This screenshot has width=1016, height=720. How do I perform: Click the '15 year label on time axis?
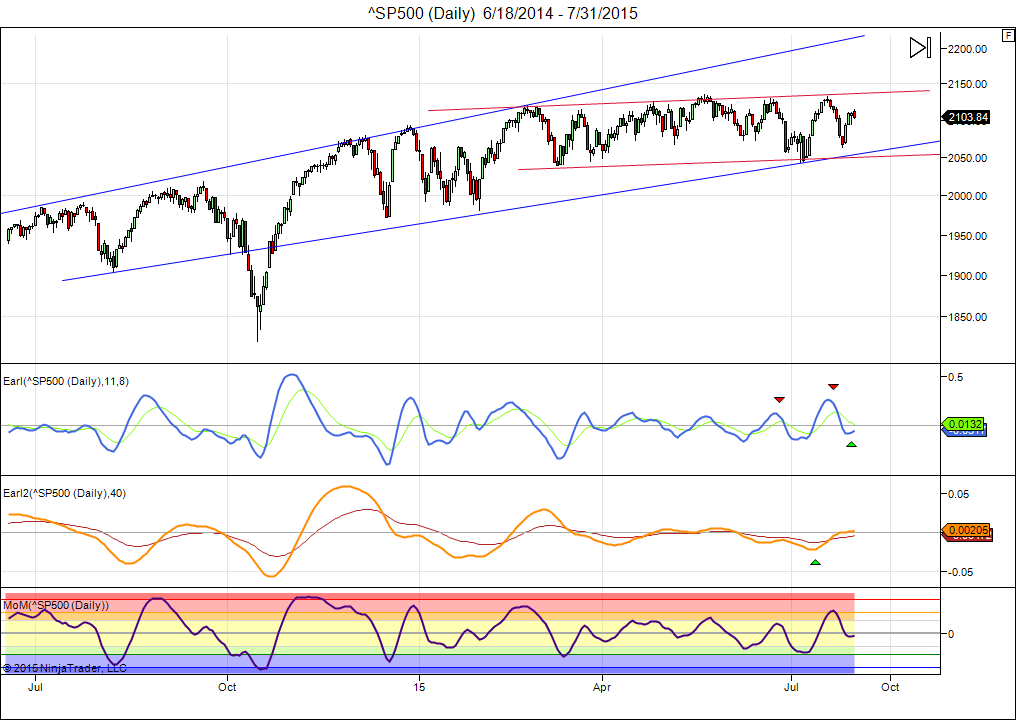[420, 687]
